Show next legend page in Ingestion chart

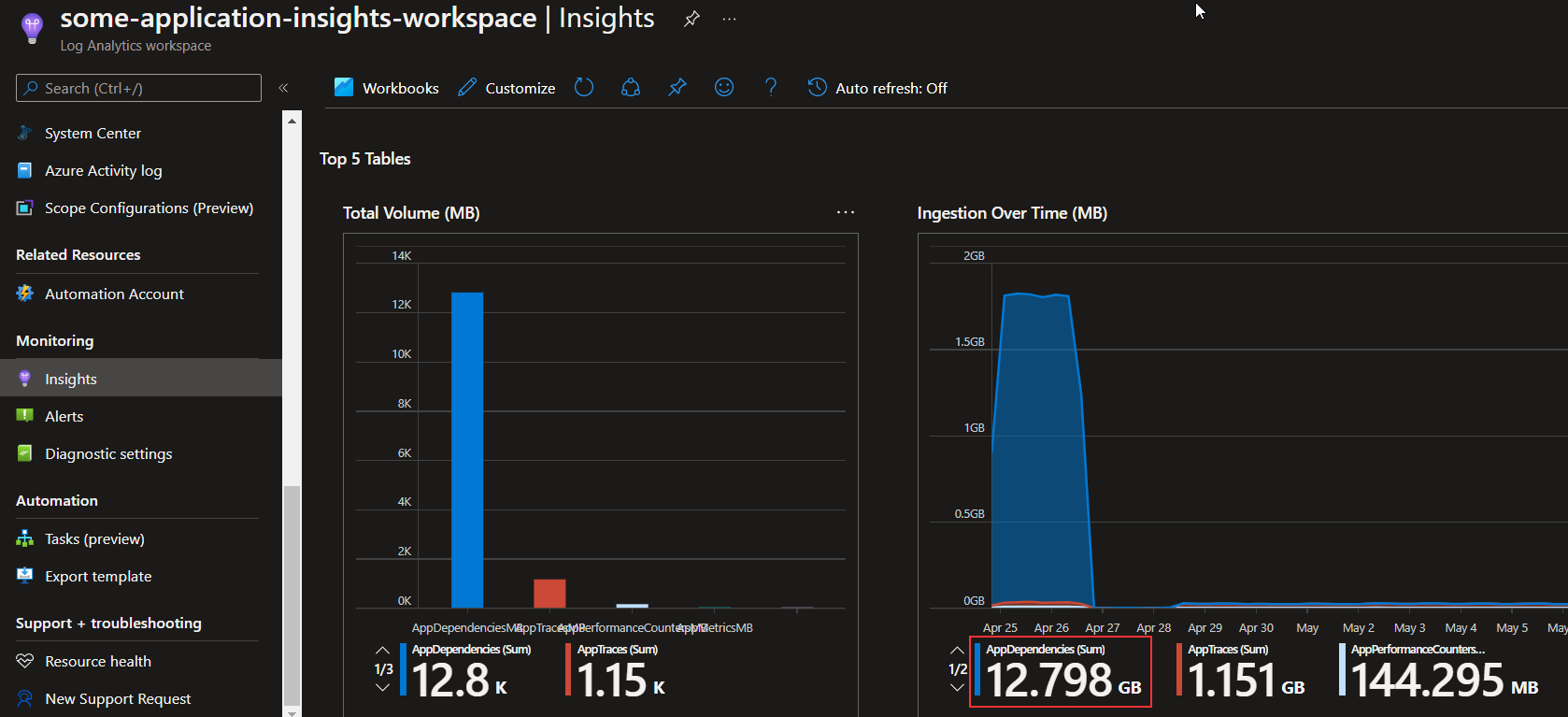point(957,688)
